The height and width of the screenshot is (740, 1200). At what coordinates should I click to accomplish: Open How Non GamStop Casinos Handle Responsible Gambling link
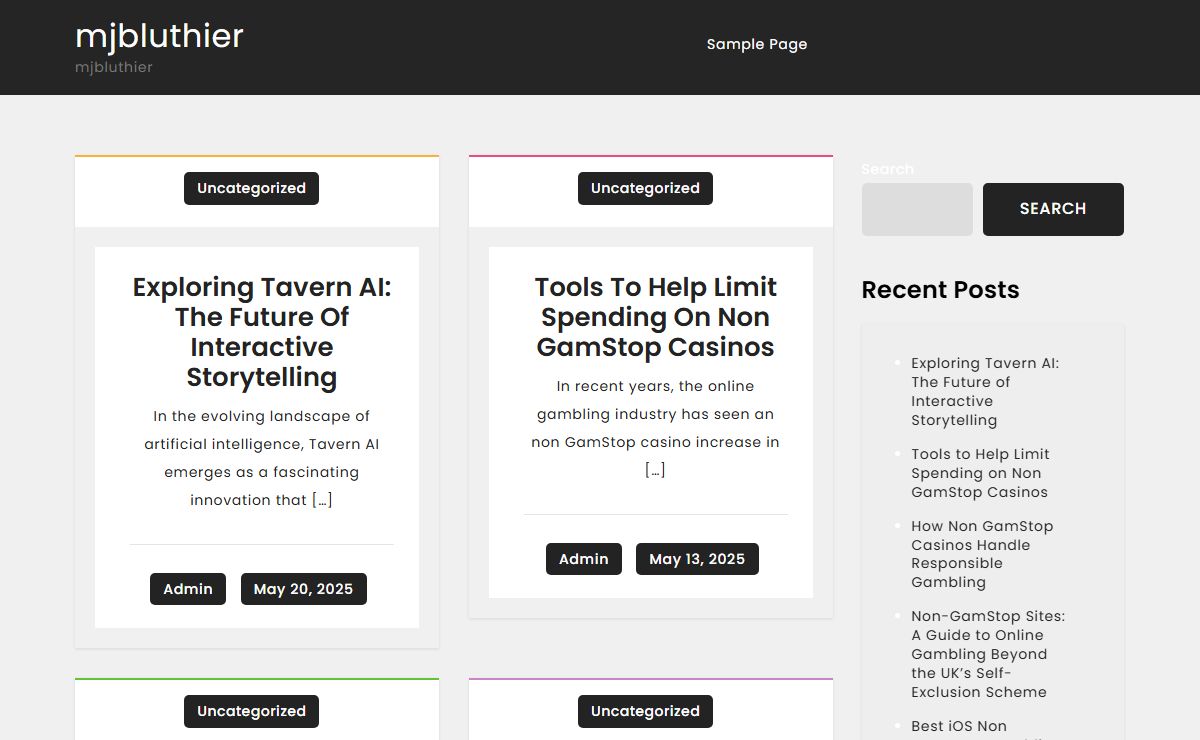[x=982, y=554]
